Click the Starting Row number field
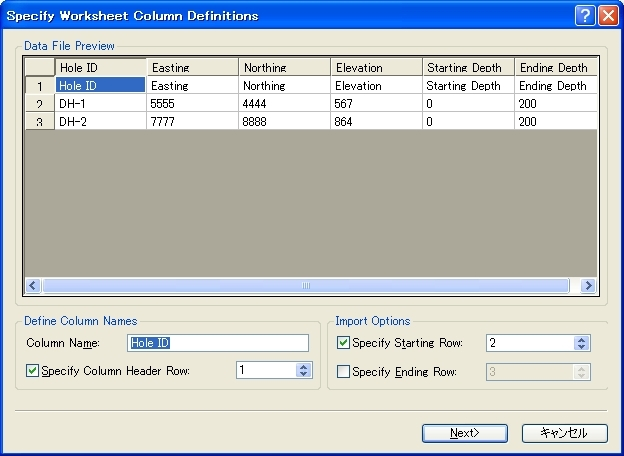The width and height of the screenshot is (624, 456). click(530, 343)
